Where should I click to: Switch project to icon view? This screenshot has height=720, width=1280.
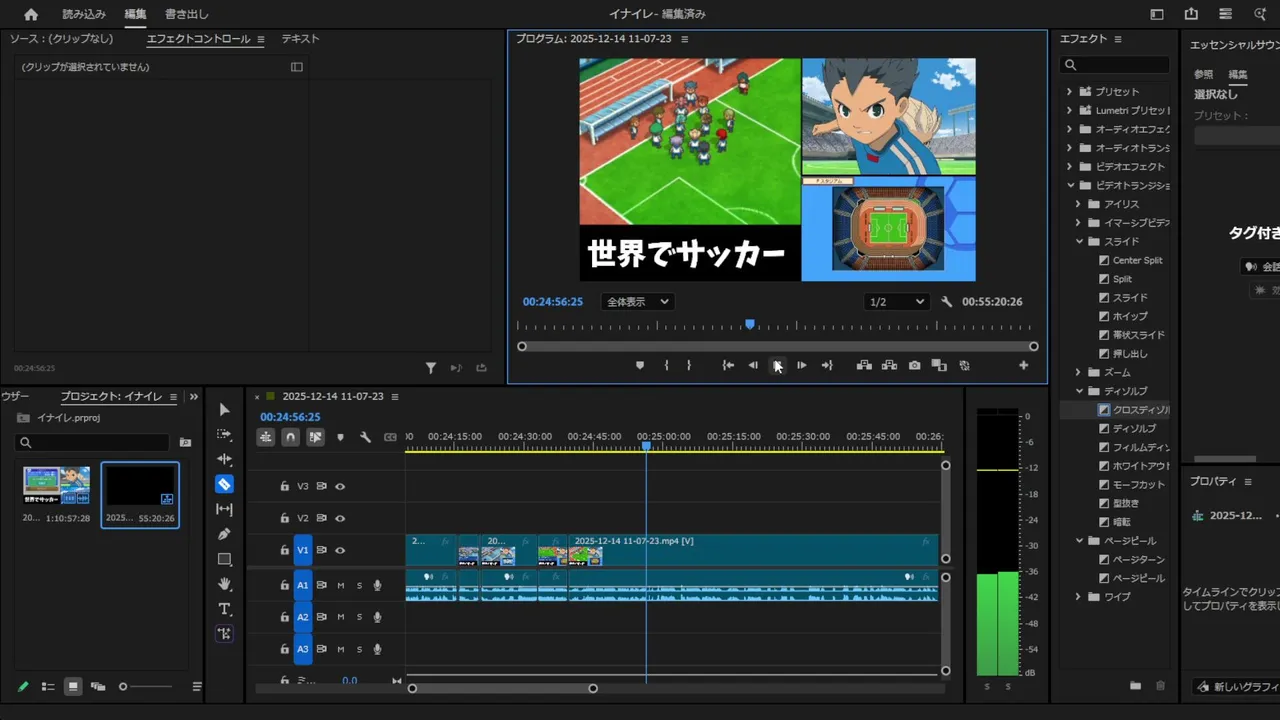(73, 687)
